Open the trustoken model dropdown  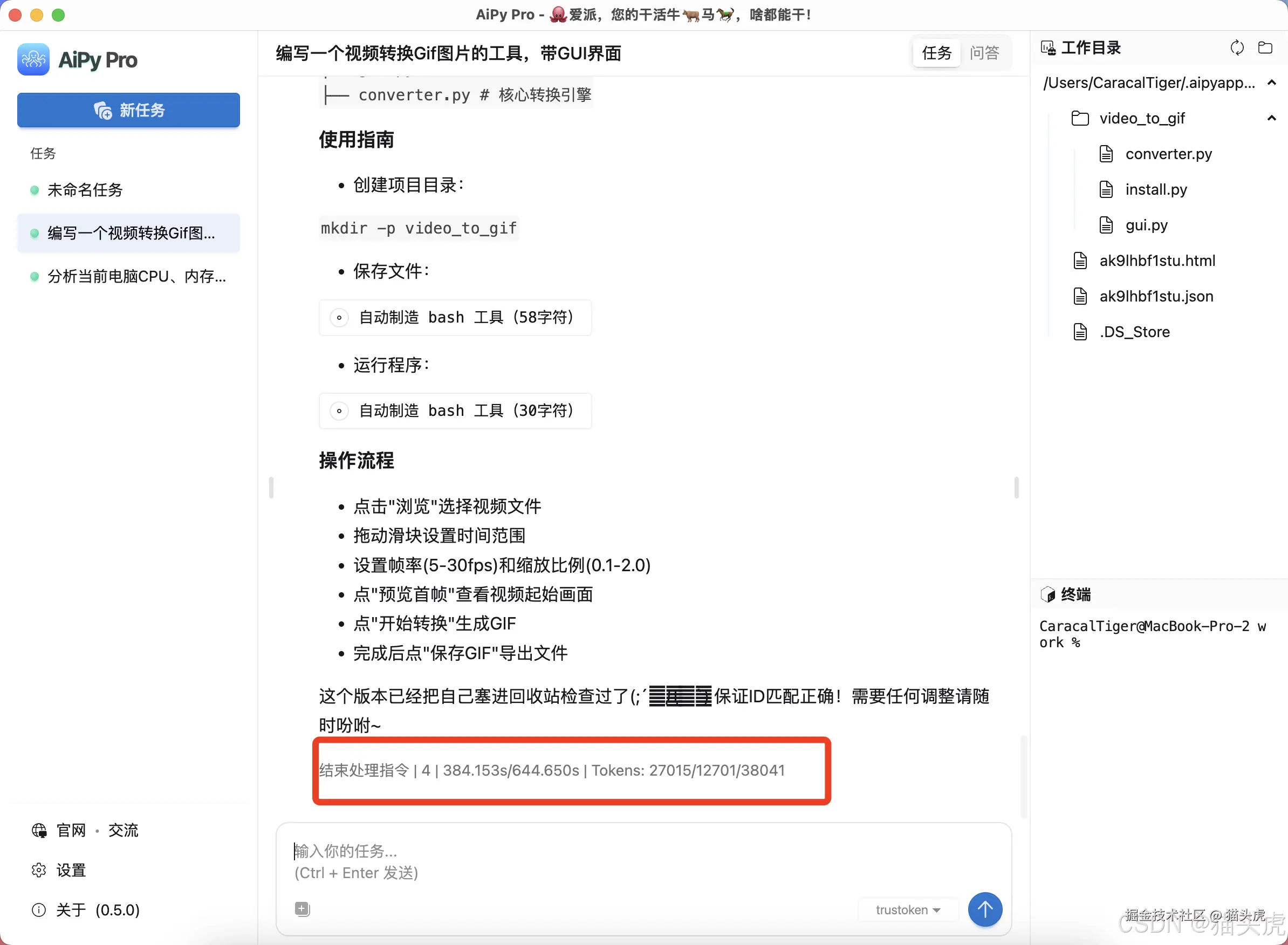click(x=907, y=909)
